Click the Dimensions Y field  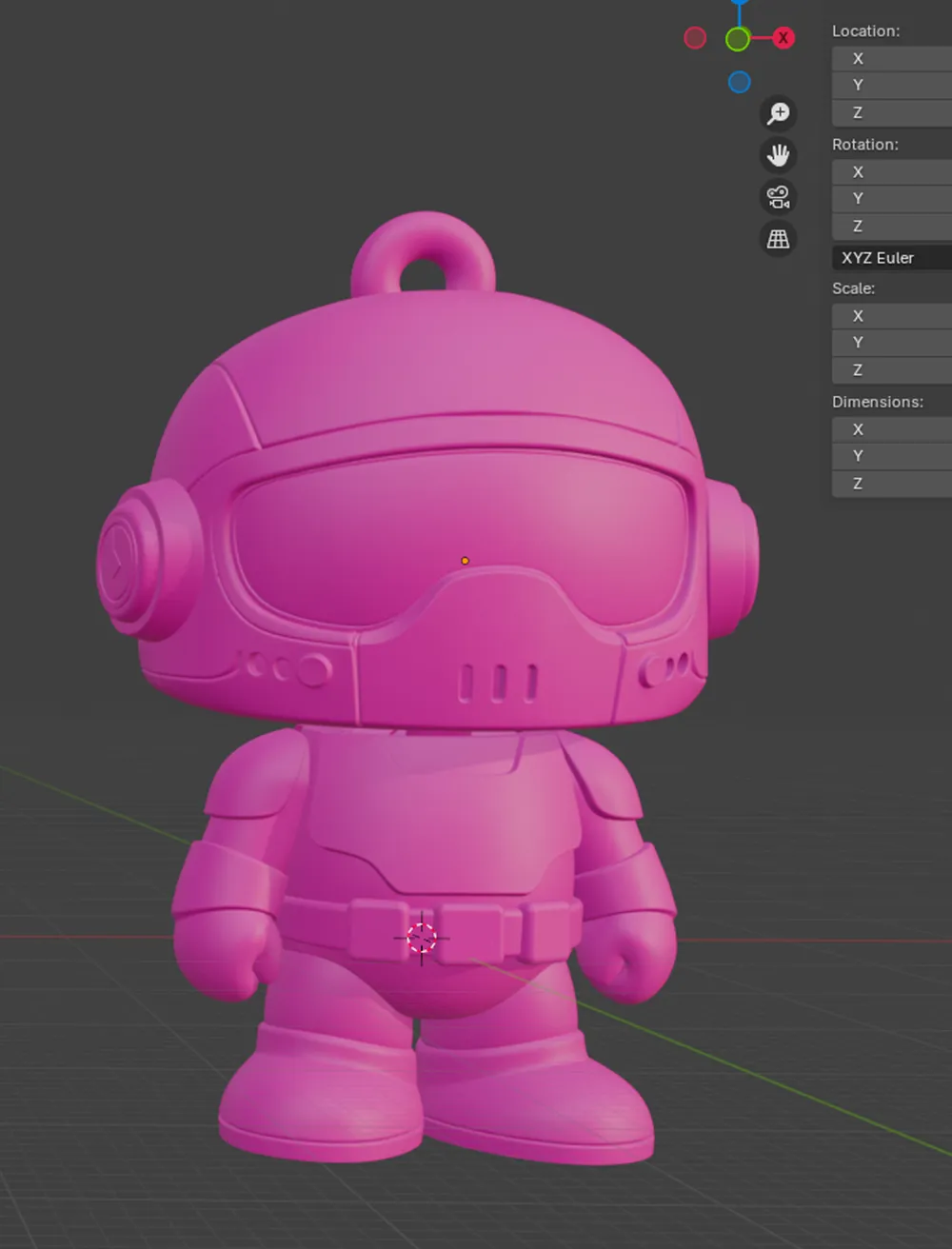[892, 455]
